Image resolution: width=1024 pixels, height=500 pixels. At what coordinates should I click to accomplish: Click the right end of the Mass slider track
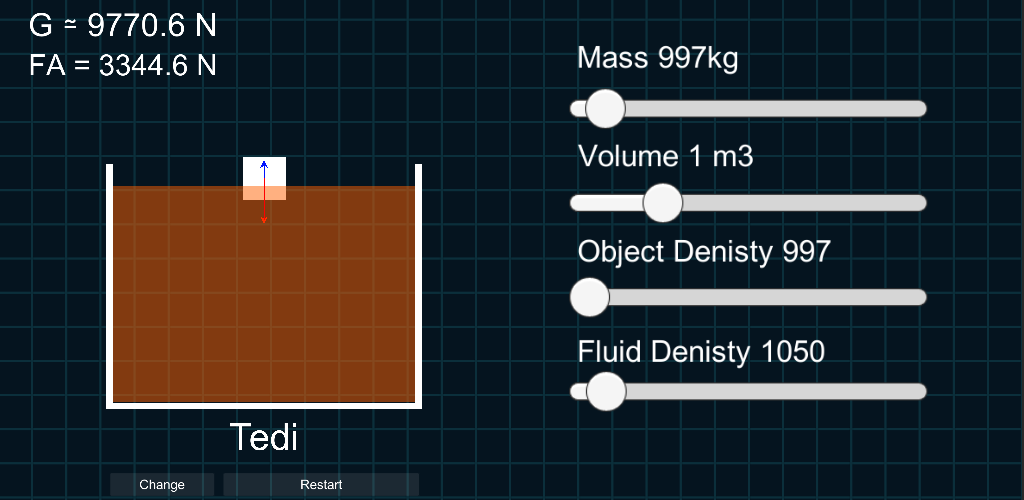918,109
